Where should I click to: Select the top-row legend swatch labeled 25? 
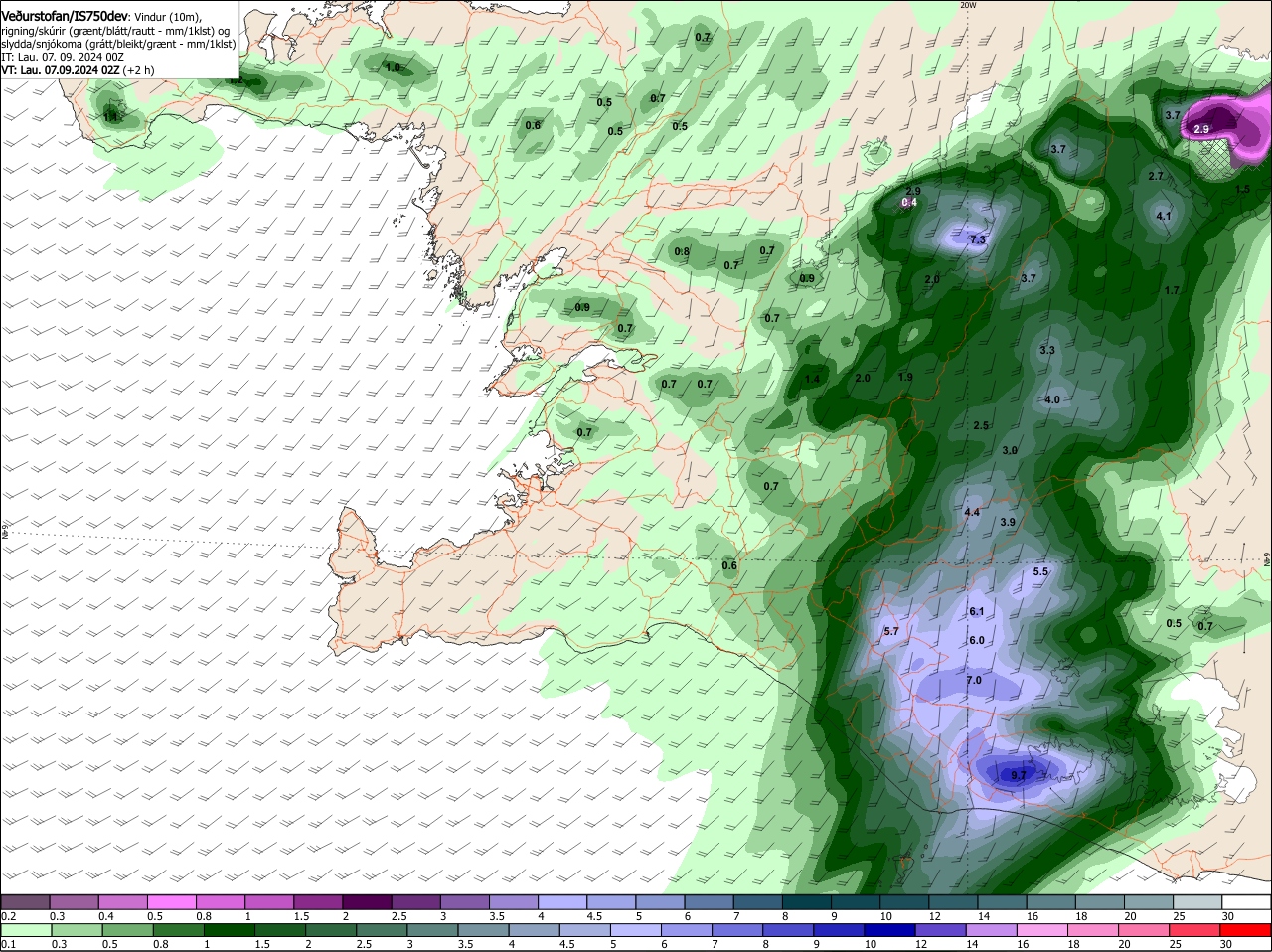[x=1197, y=902]
